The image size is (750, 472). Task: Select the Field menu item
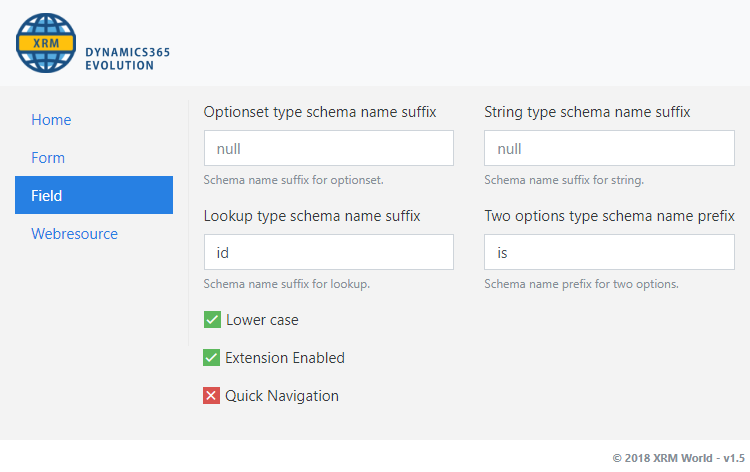click(x=94, y=195)
